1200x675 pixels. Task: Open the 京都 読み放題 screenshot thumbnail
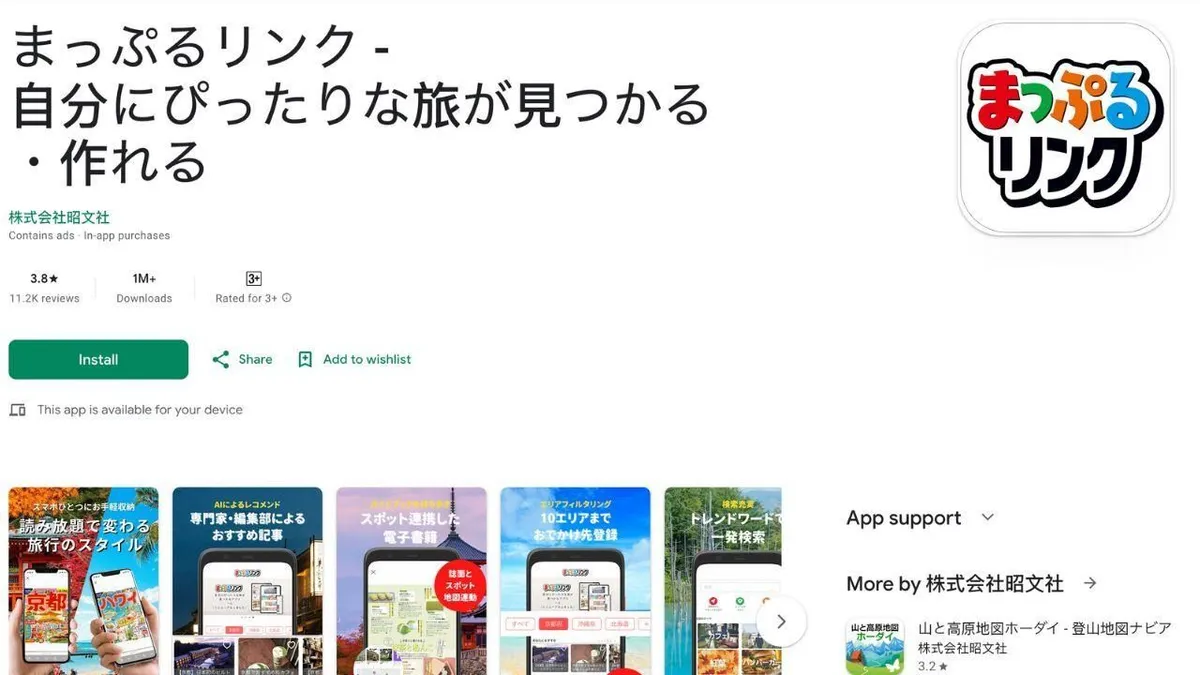click(x=84, y=581)
